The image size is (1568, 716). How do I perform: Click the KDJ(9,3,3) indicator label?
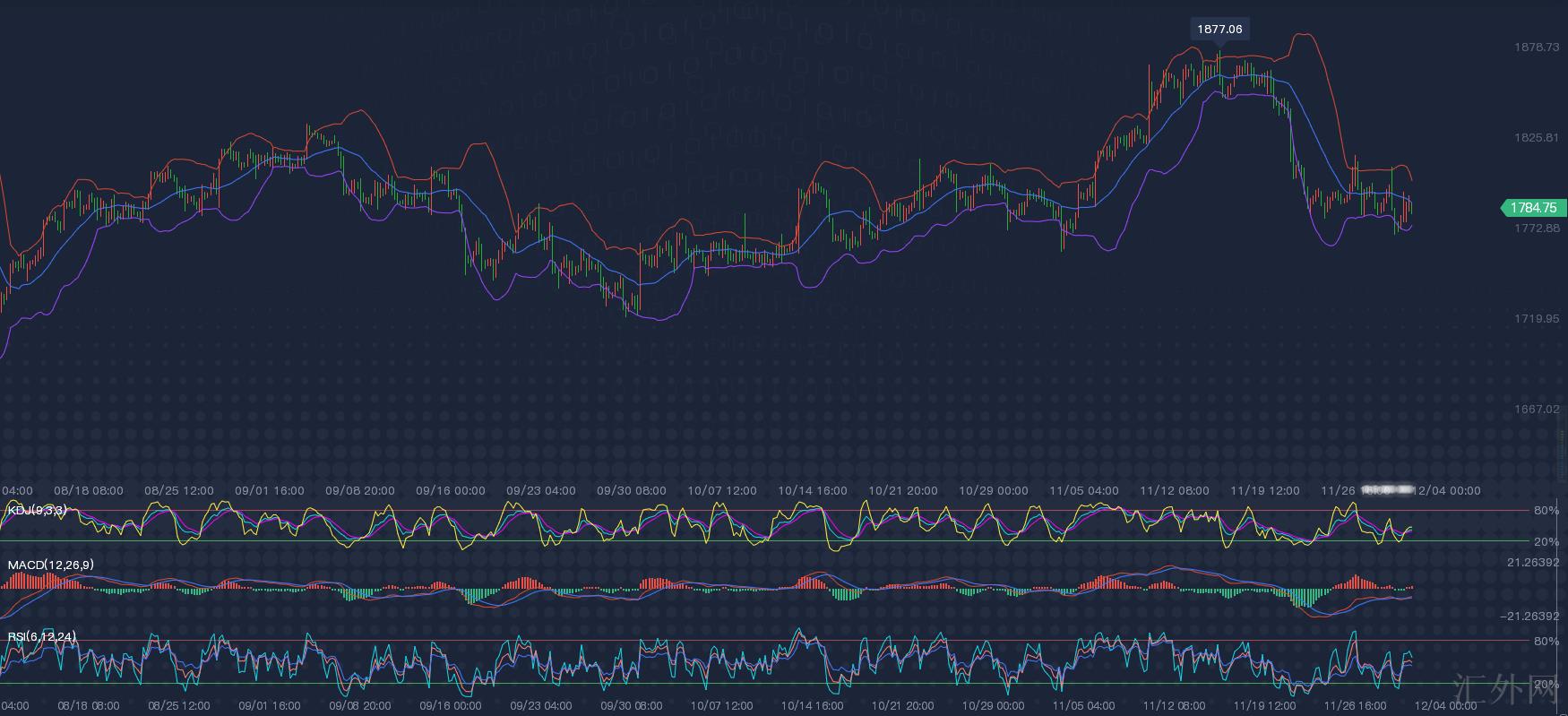[x=37, y=510]
